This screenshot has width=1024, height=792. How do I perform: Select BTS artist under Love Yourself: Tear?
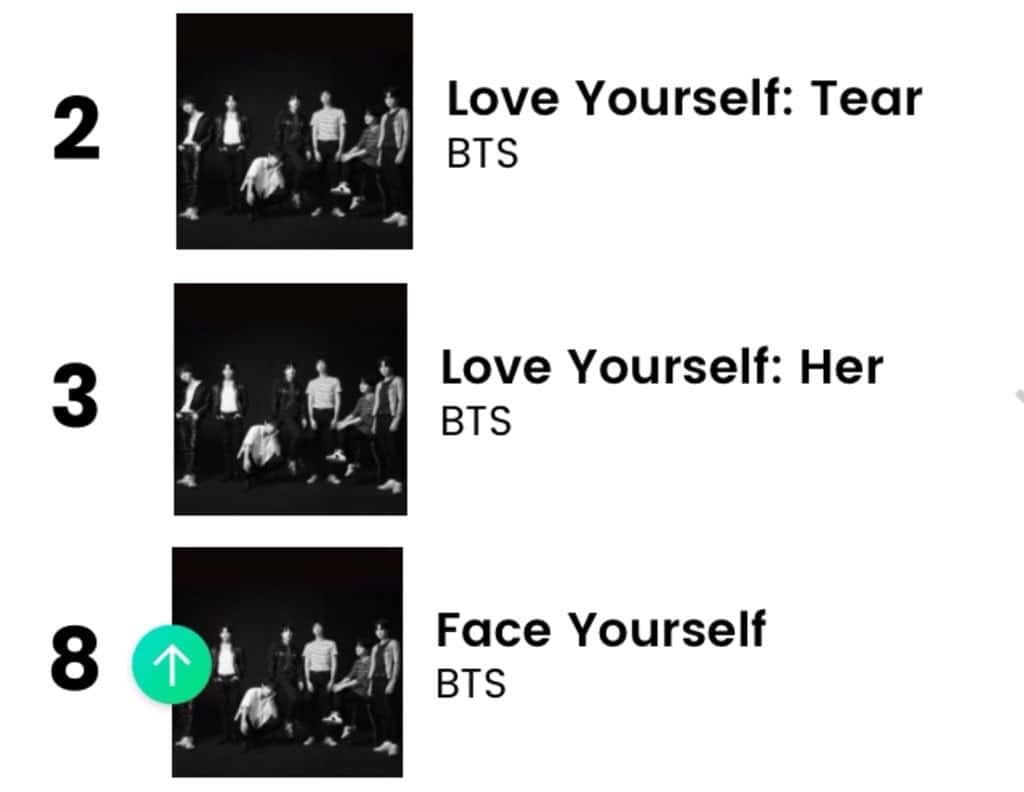coord(482,155)
